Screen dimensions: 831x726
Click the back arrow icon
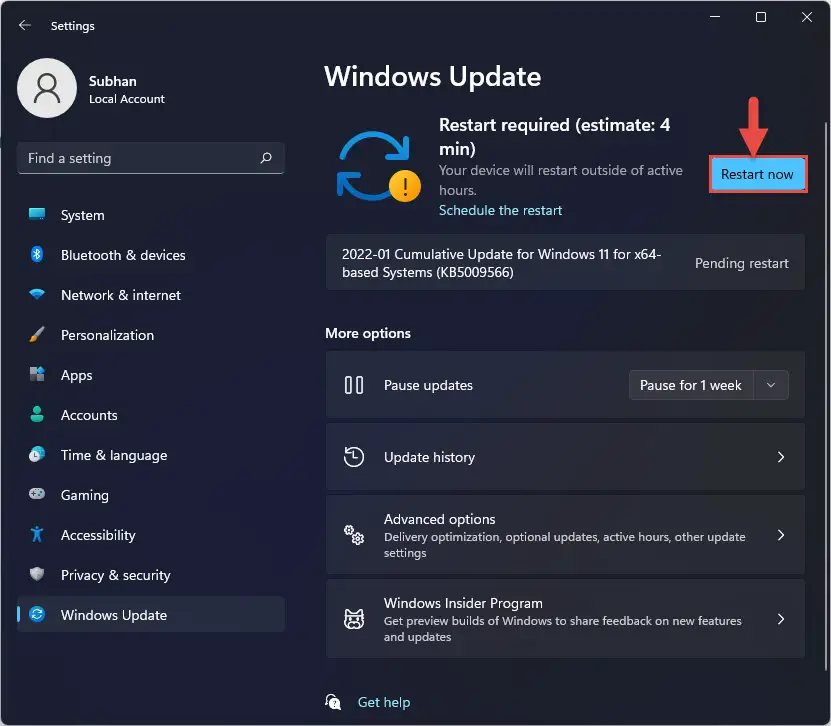point(24,25)
